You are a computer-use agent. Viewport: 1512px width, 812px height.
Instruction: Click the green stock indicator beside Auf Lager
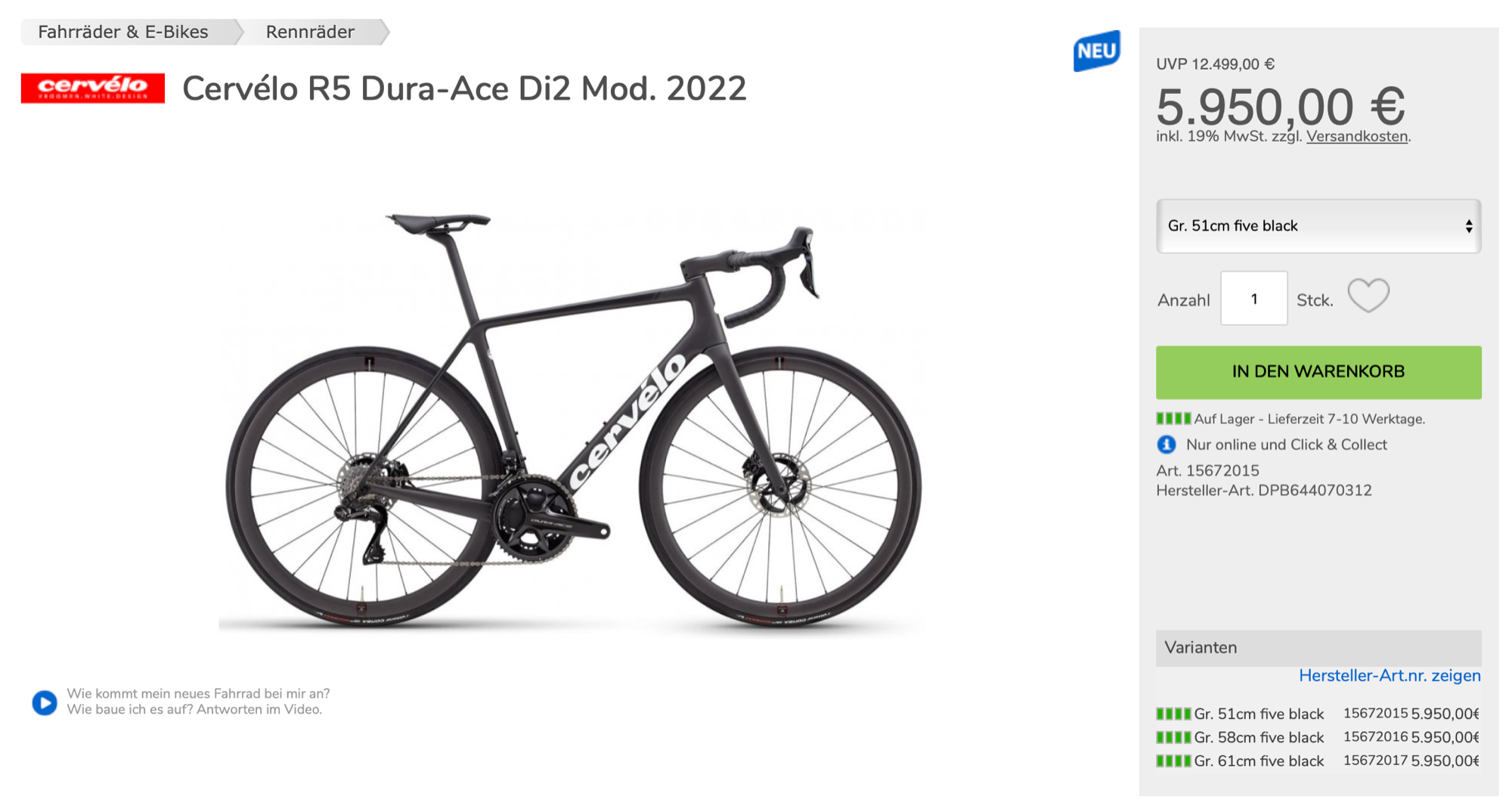1173,418
